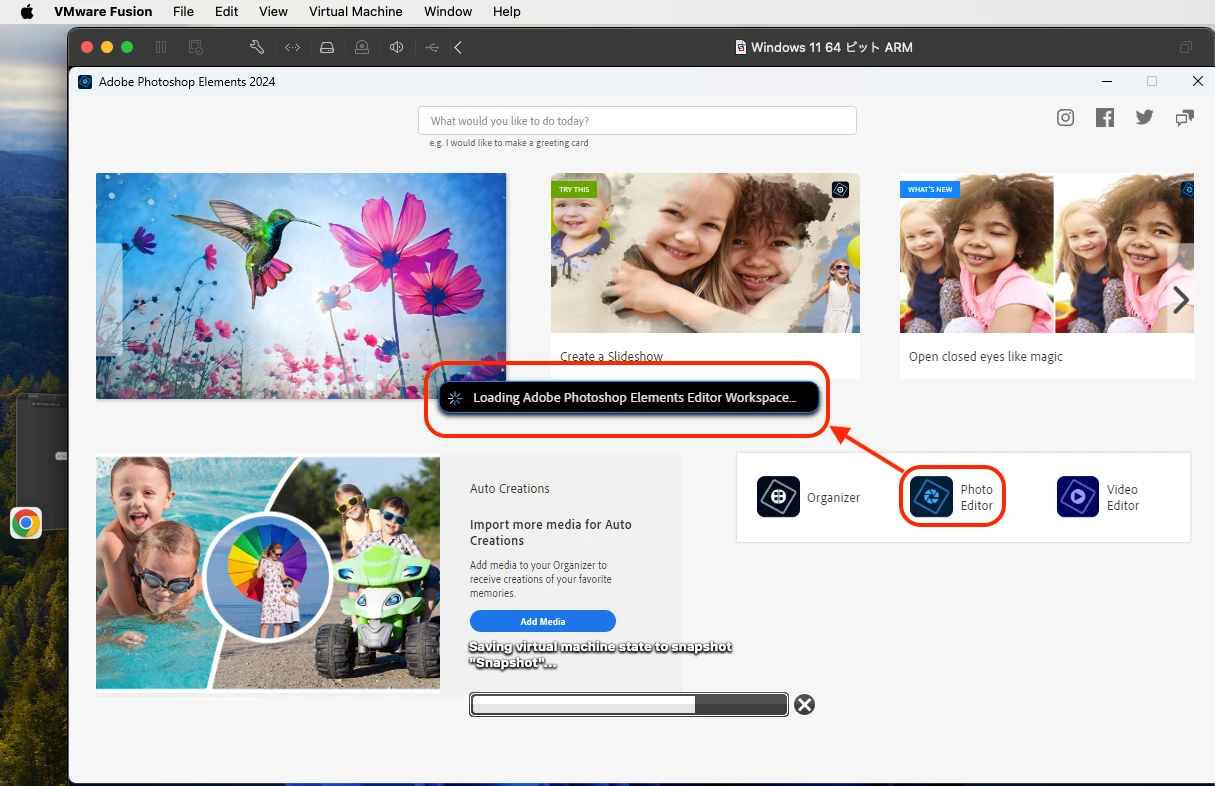Launch the Photo Editor
This screenshot has height=786, width=1215.
pos(951,497)
